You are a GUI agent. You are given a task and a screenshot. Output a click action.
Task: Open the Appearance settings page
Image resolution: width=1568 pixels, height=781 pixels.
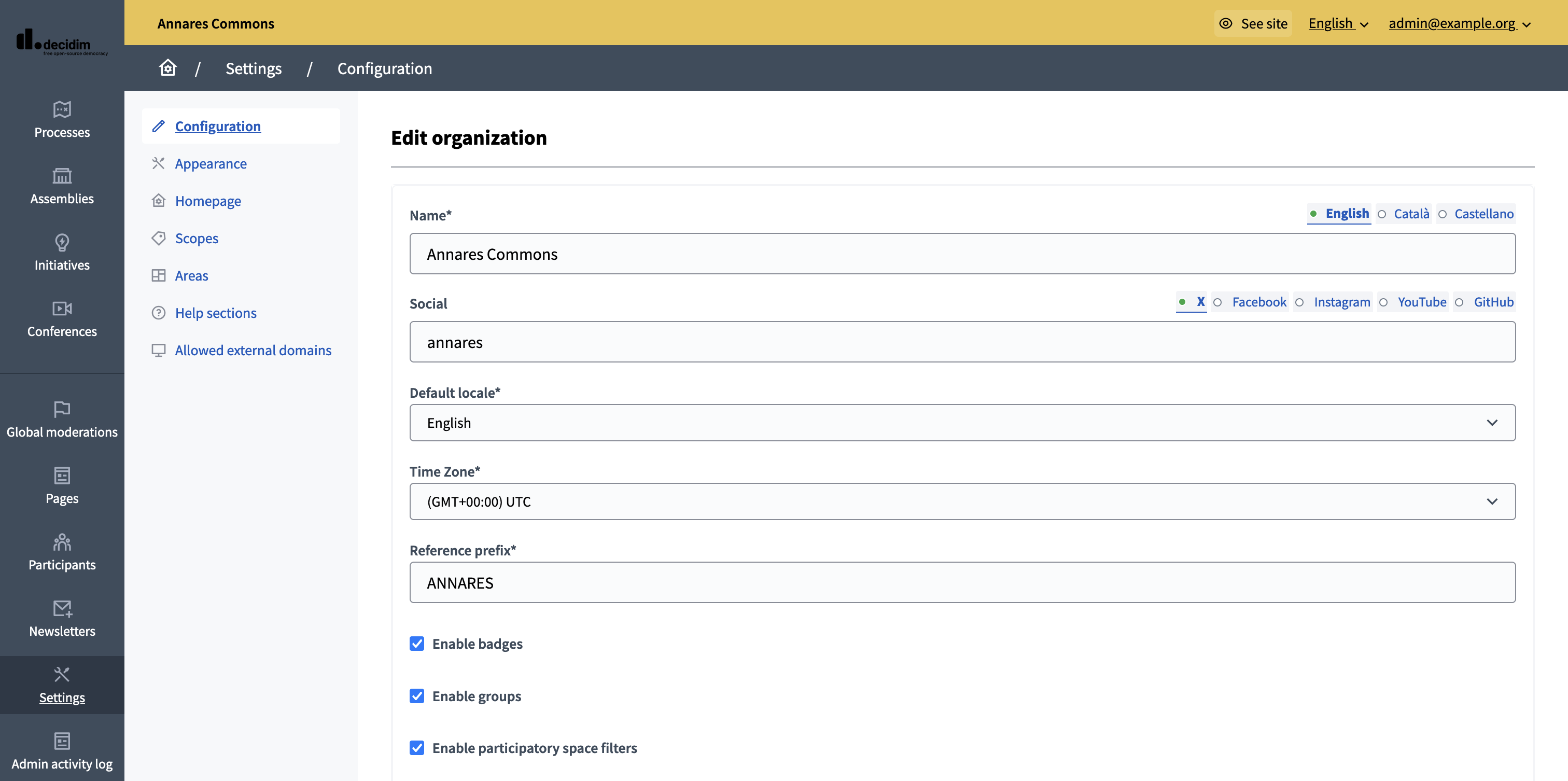tap(211, 162)
